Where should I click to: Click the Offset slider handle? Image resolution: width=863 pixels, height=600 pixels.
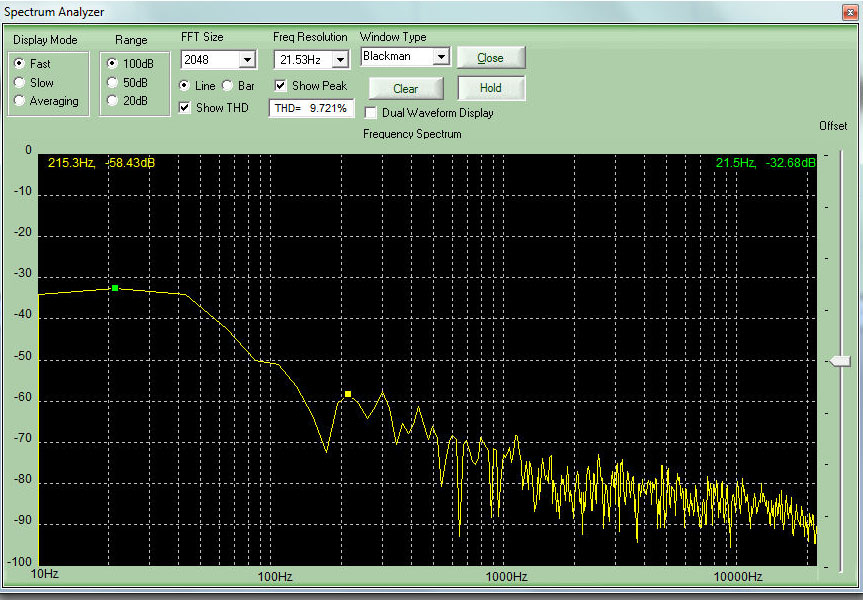pos(841,361)
